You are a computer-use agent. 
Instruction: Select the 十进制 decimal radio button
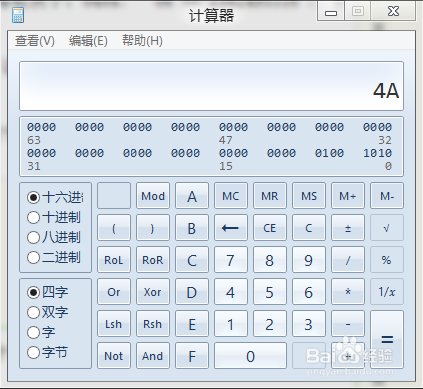pyautogui.click(x=33, y=218)
